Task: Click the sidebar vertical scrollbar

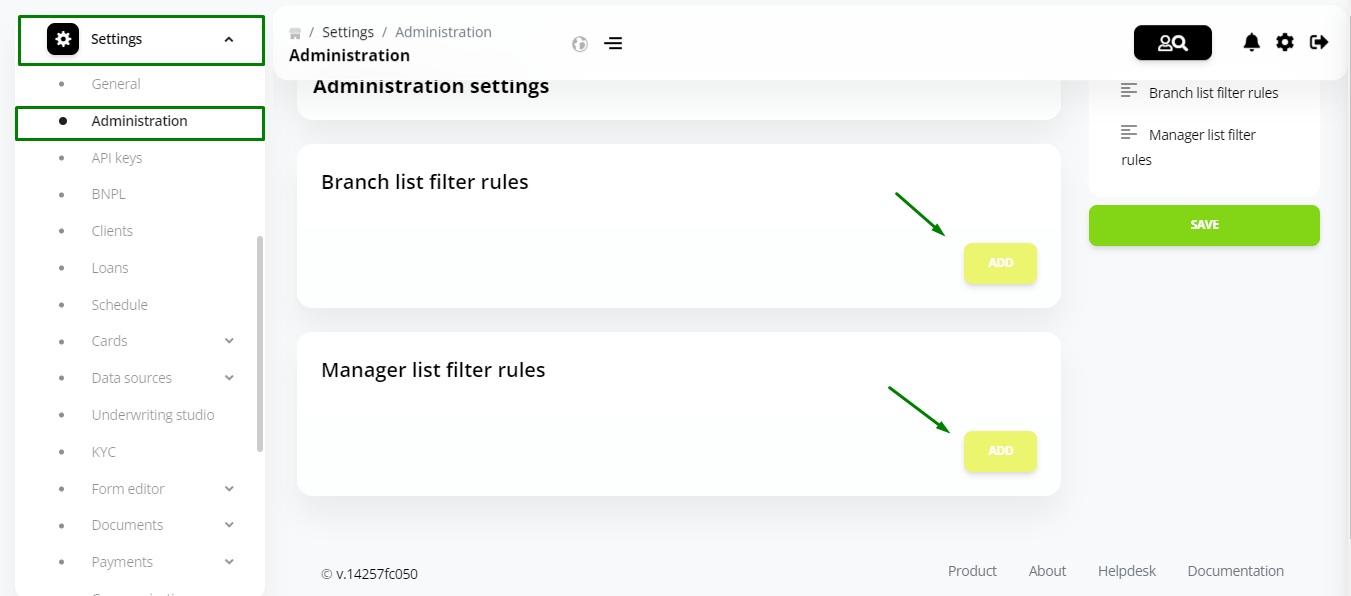Action: click(260, 343)
